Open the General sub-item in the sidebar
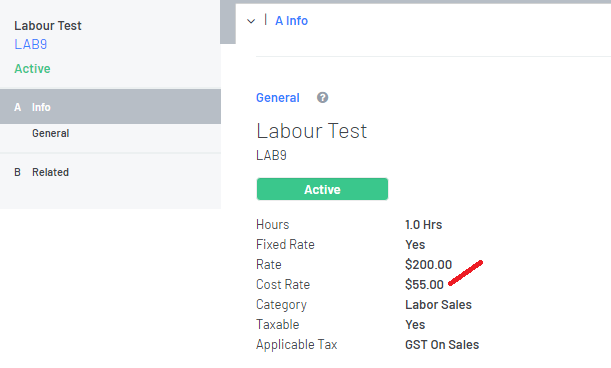This screenshot has width=611, height=368. (51, 133)
